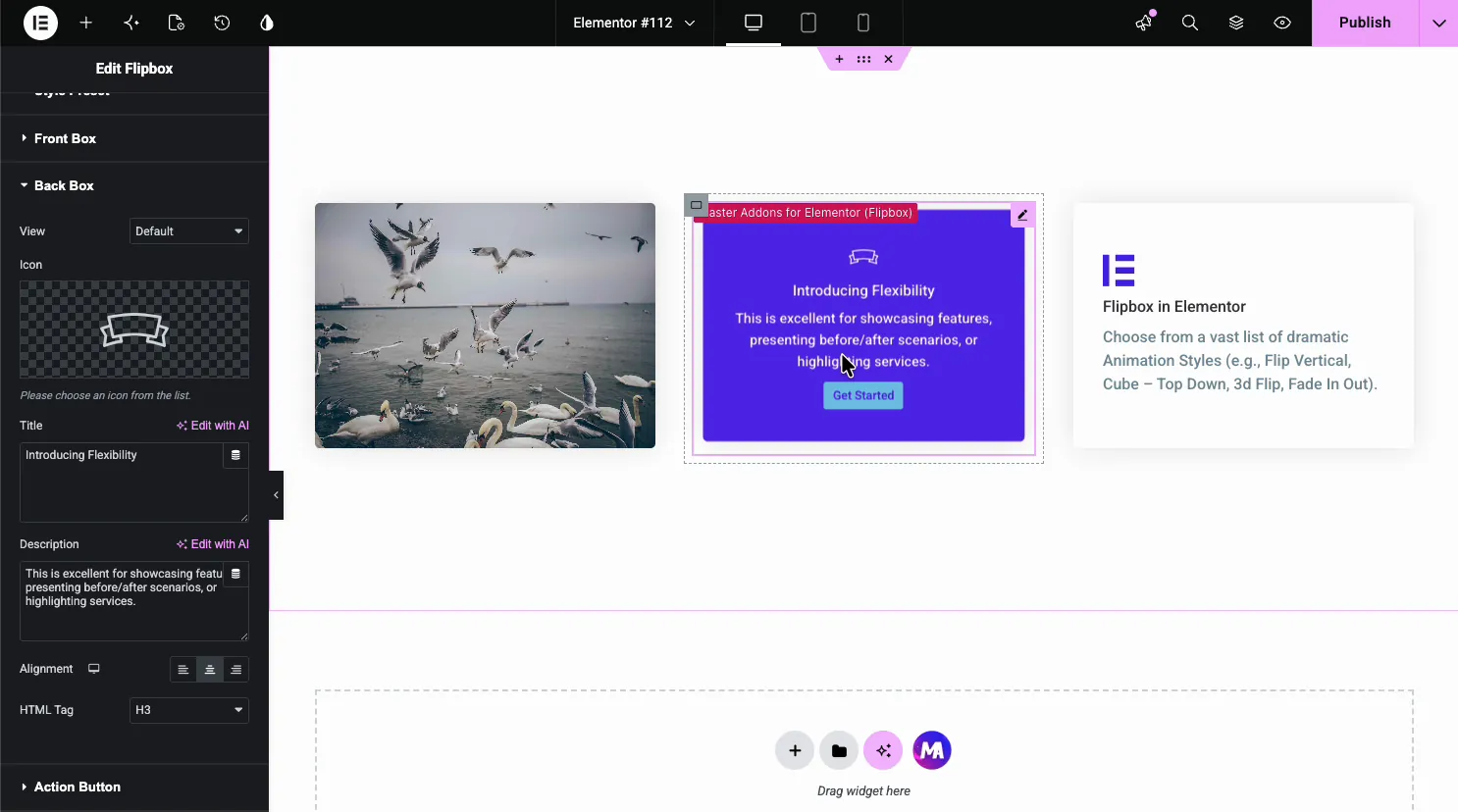This screenshot has width=1458, height=812.
Task: Collapse the Back Box section
Action: tap(134, 185)
